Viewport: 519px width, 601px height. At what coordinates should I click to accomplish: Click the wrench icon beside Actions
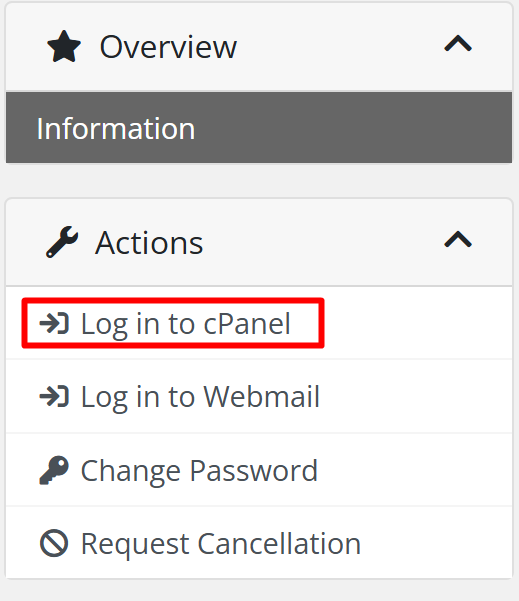click(x=62, y=242)
